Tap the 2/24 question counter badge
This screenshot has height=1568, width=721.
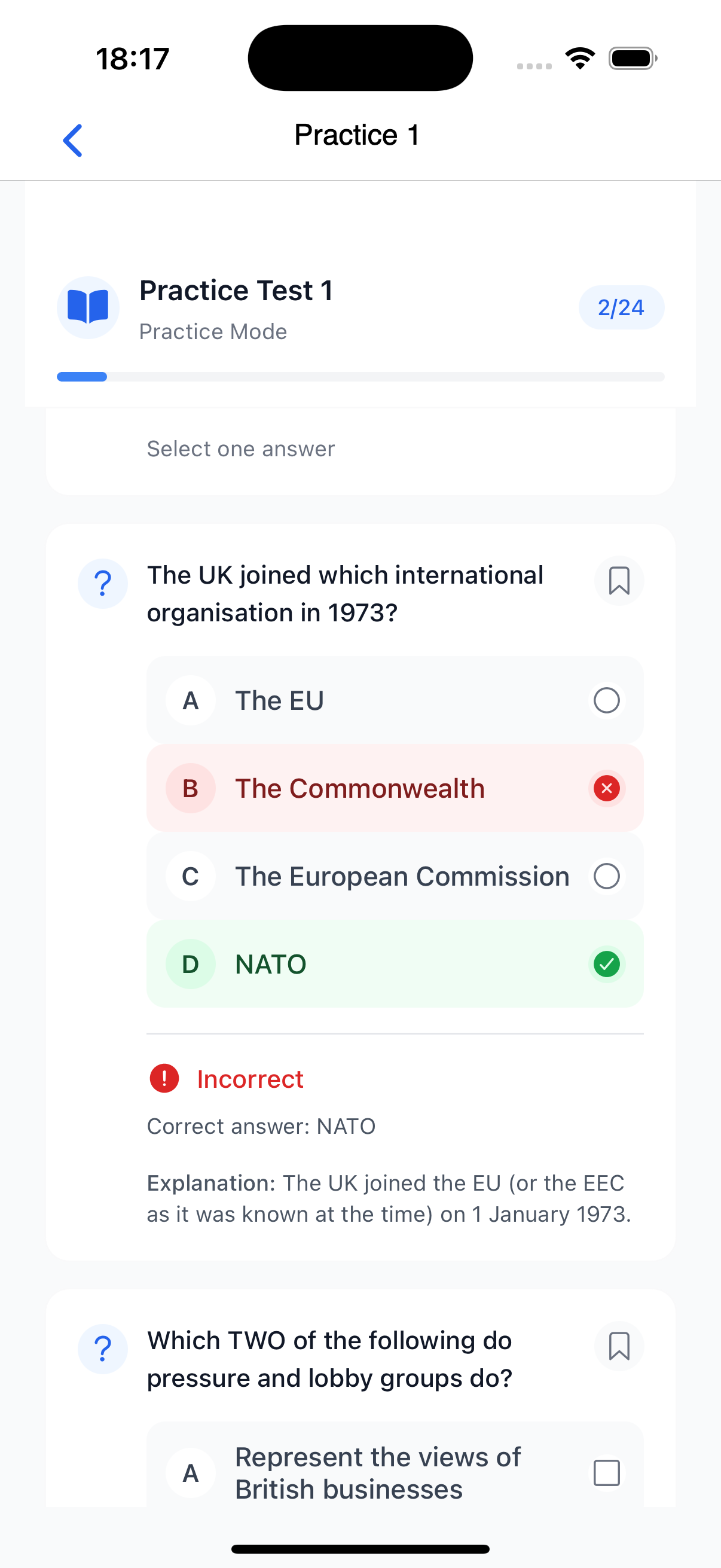pos(621,307)
